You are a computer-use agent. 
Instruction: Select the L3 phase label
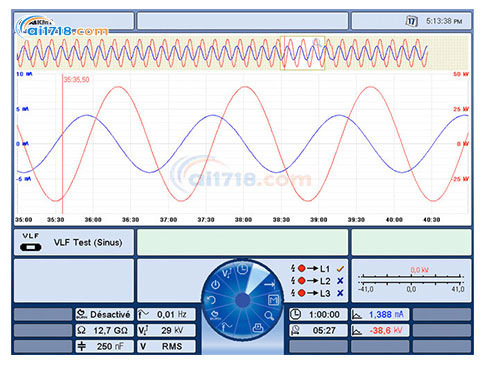pos(325,293)
